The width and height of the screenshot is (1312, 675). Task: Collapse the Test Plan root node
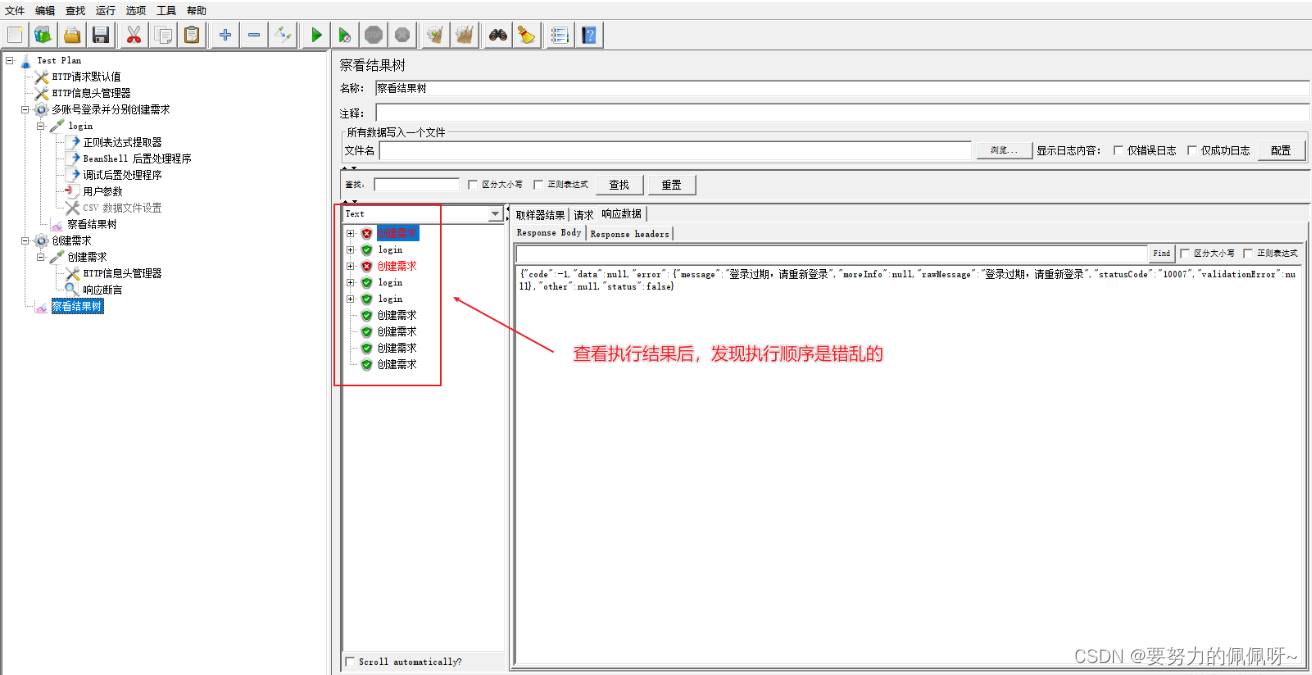pos(9,60)
